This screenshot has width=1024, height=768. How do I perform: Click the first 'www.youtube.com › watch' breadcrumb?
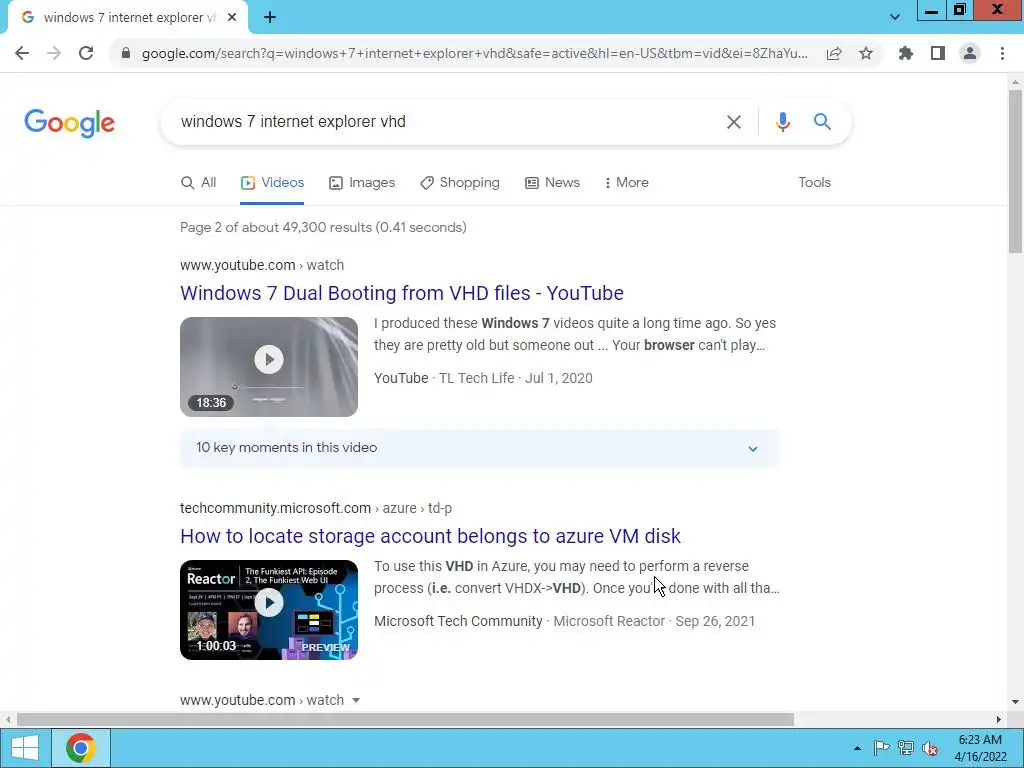262,265
